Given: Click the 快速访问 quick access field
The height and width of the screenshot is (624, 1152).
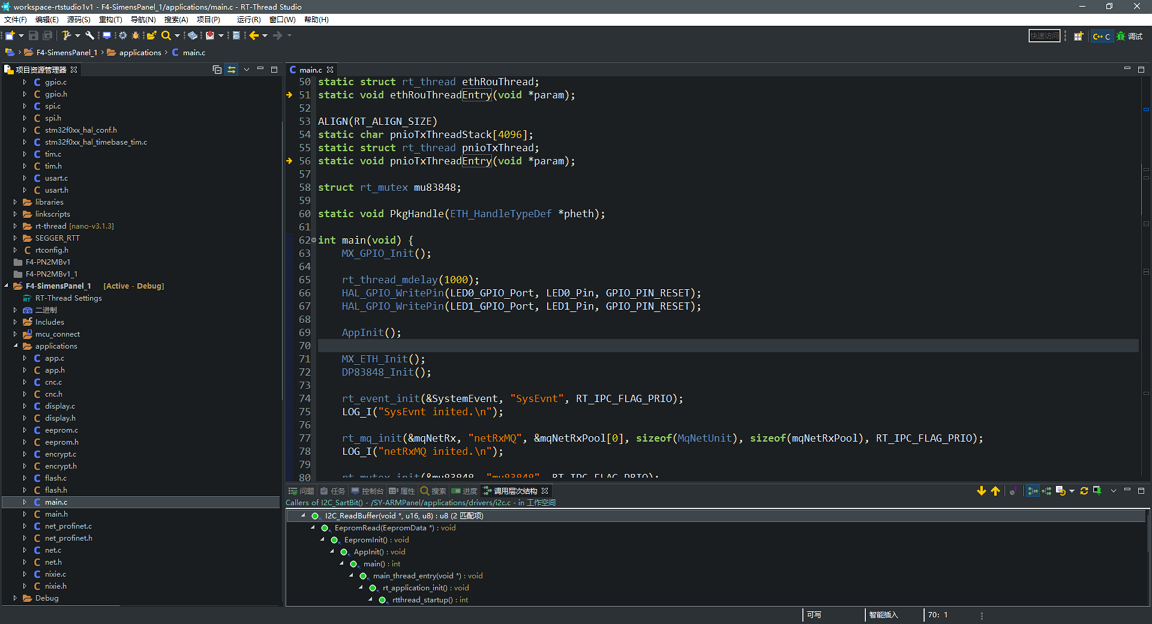Looking at the screenshot, I should click(1044, 36).
